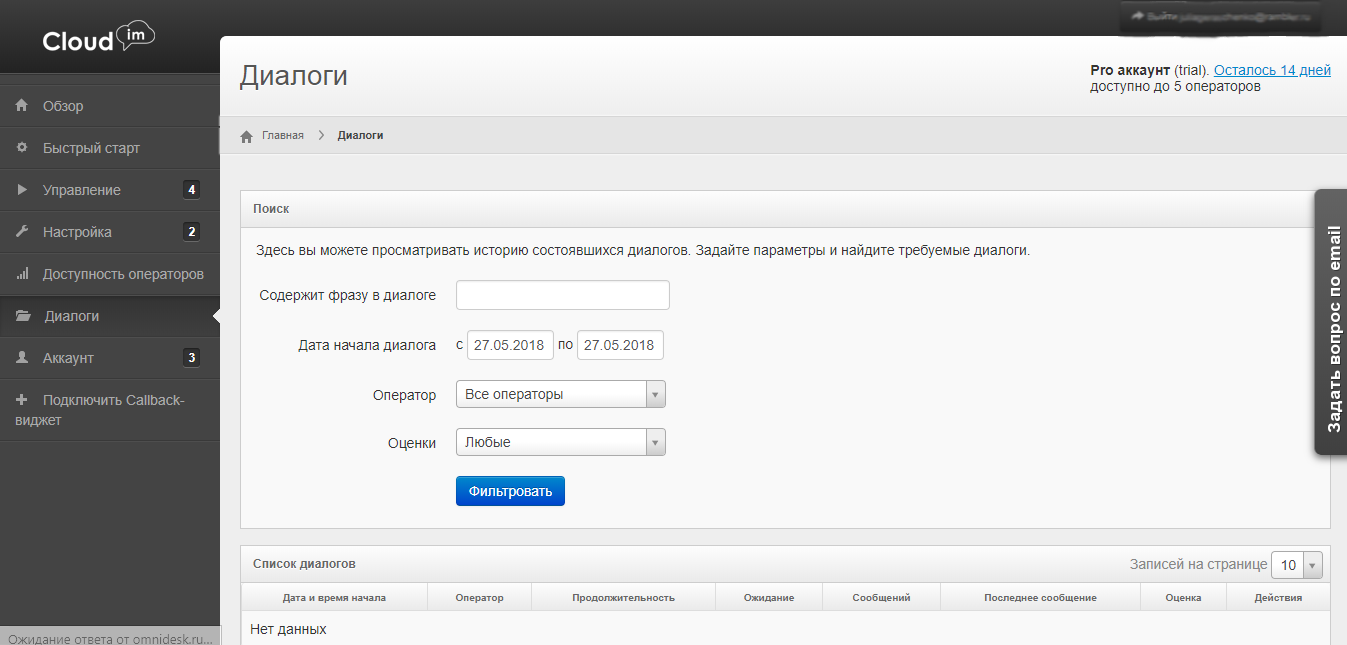Click the Содержит фразу в диалоге input field
The image size is (1347, 645).
point(562,295)
